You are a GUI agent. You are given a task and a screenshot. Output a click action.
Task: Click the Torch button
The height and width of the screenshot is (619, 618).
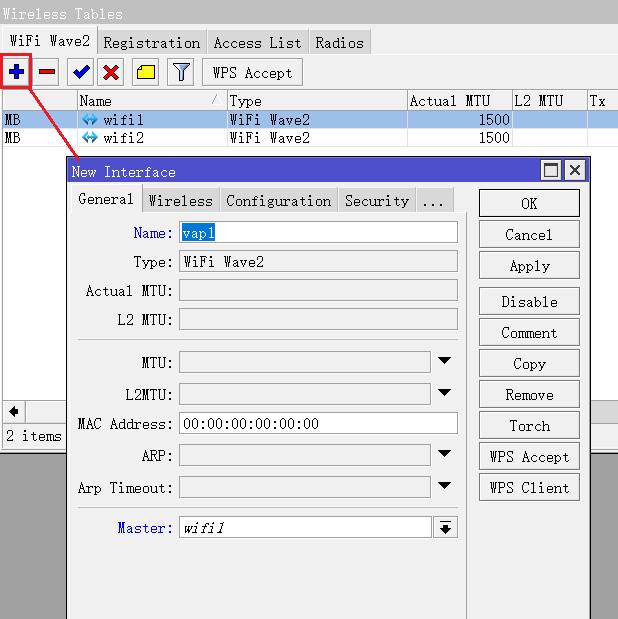[529, 425]
